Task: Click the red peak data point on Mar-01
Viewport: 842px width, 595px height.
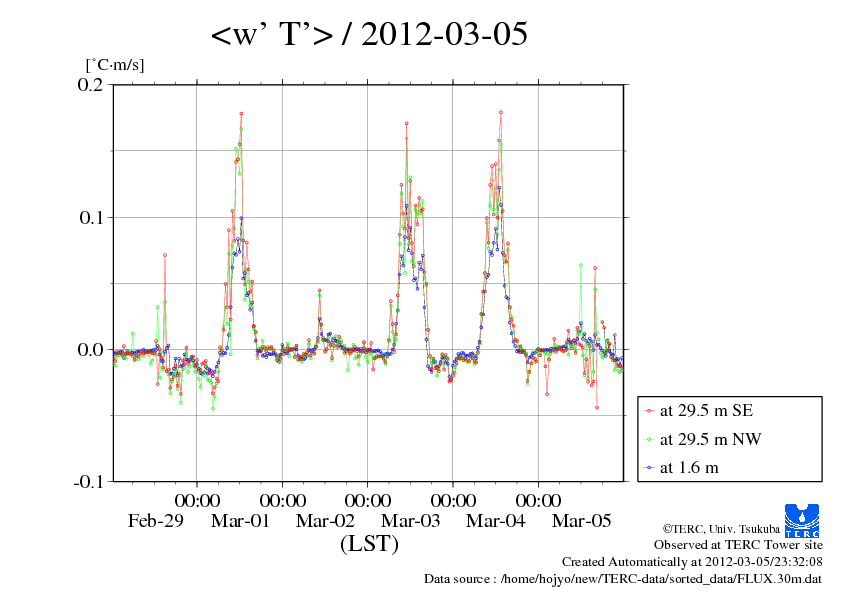Action: 241,114
